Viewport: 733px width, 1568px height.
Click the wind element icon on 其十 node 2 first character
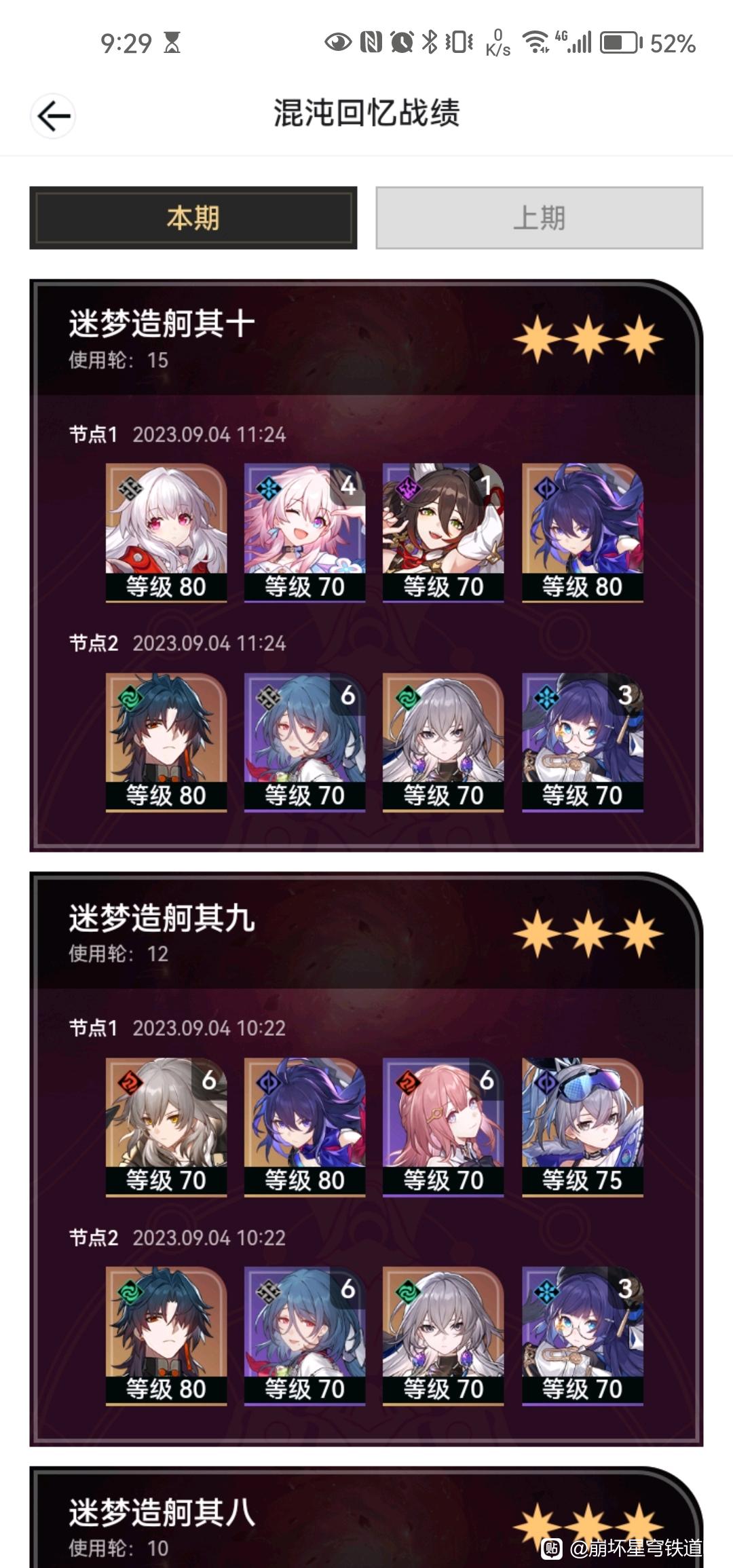pos(130,698)
